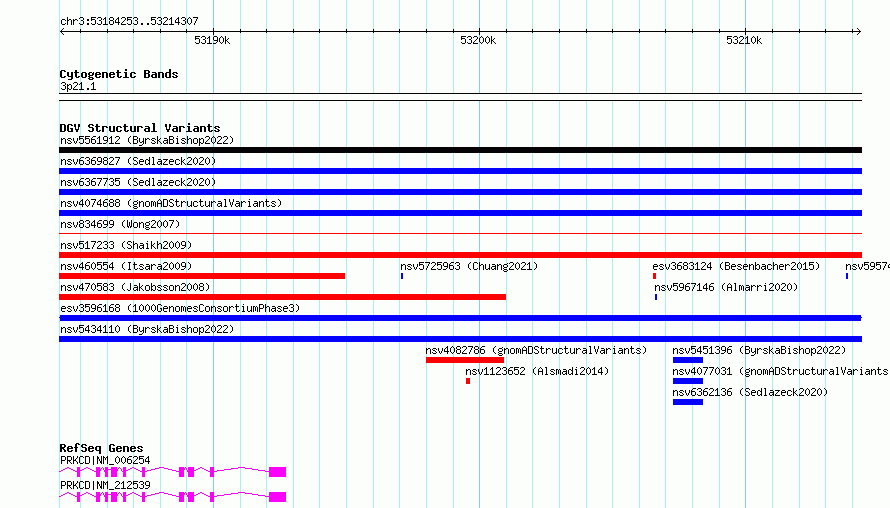Click the 53190k ruler tick label
890x508 pixels.
click(212, 40)
